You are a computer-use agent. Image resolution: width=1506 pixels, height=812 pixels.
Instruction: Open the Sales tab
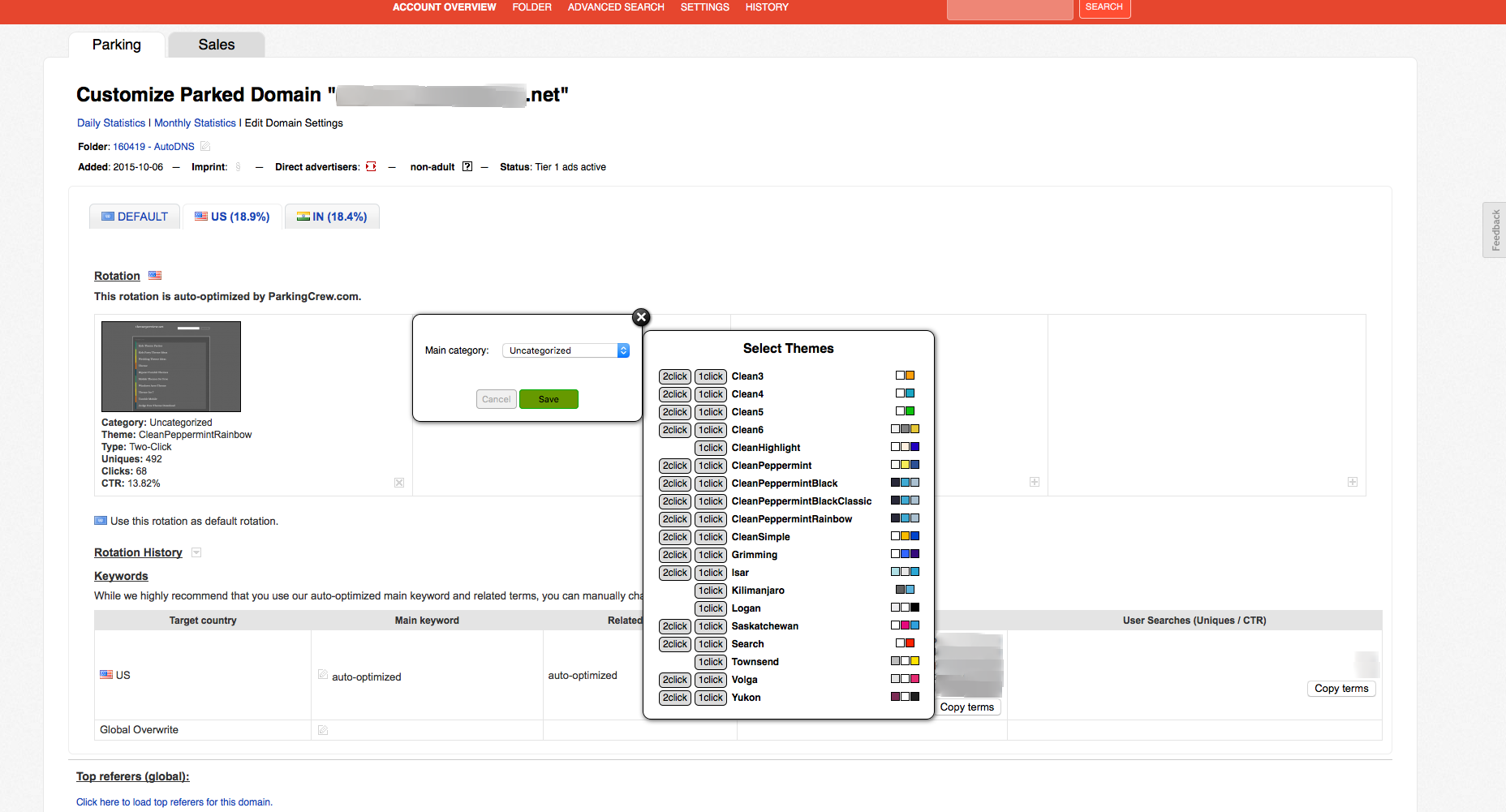coord(216,45)
